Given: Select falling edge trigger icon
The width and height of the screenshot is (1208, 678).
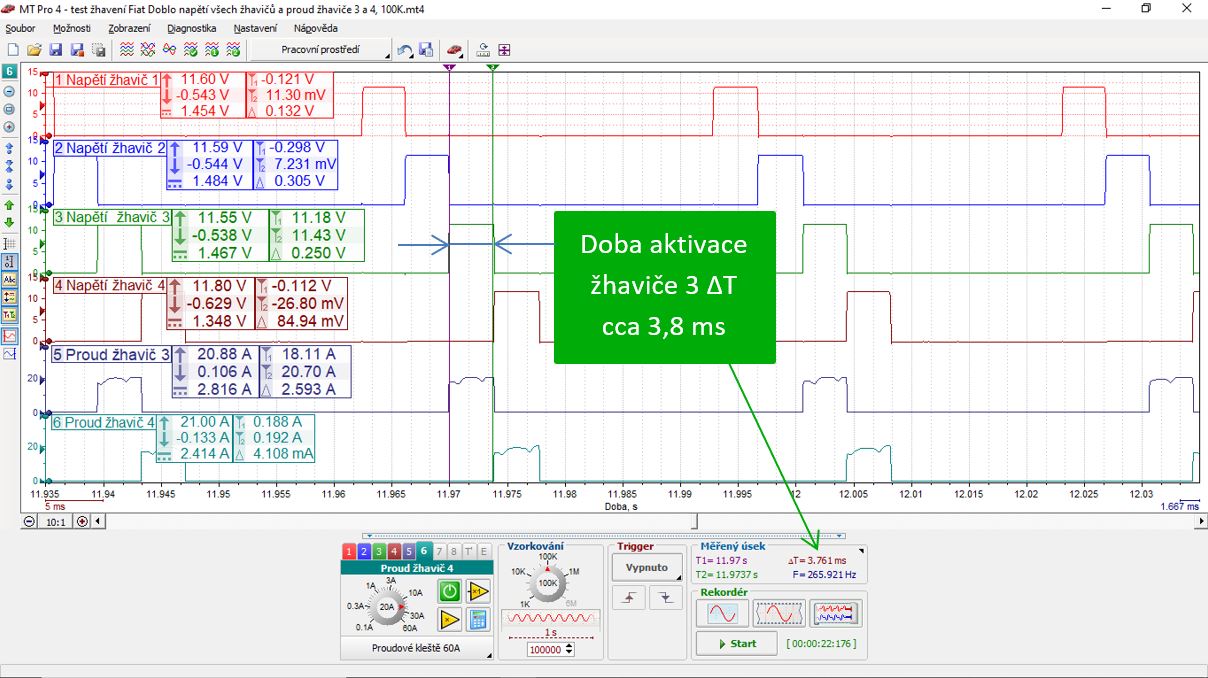Looking at the screenshot, I should pos(664,597).
